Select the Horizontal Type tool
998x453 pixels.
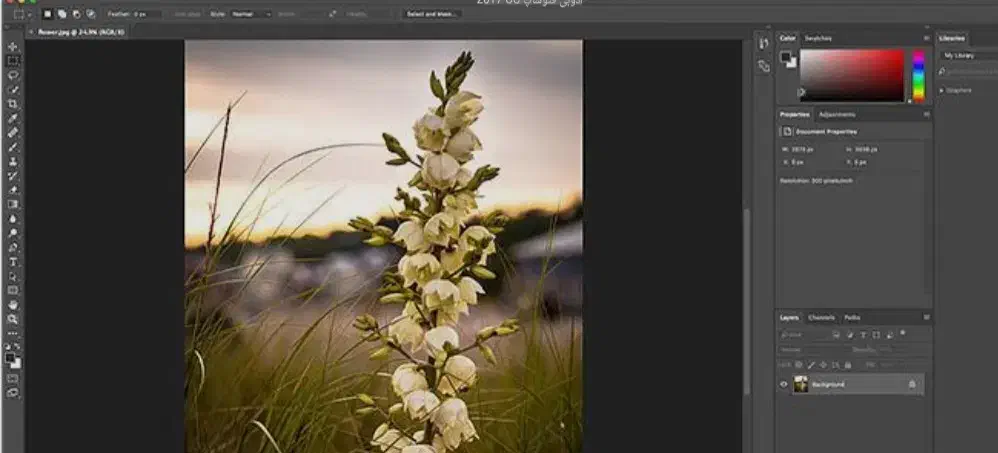coord(13,262)
